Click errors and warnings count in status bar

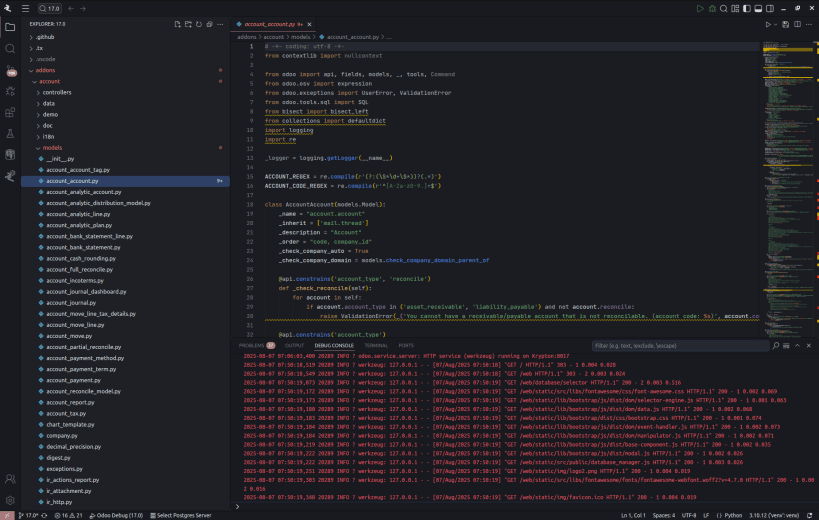[x=68, y=515]
